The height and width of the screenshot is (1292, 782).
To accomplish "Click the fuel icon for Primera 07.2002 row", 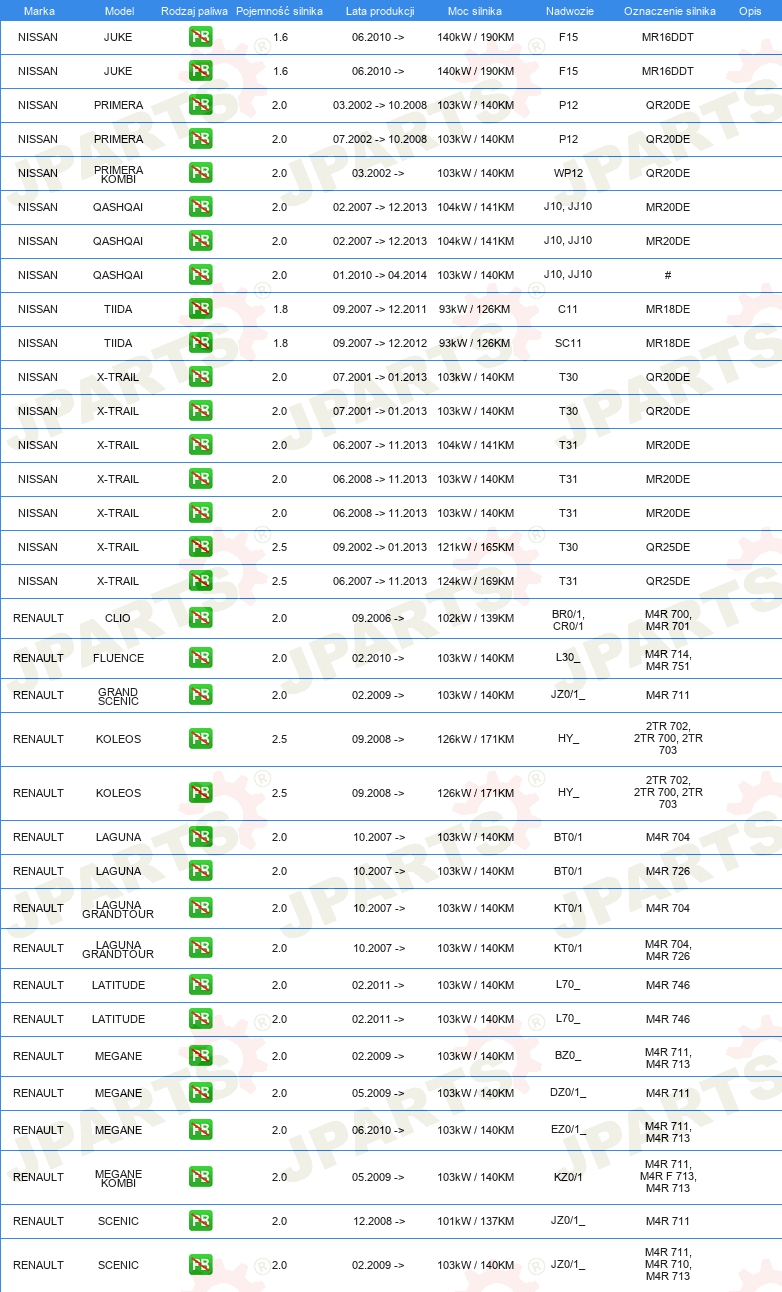I will coord(200,139).
